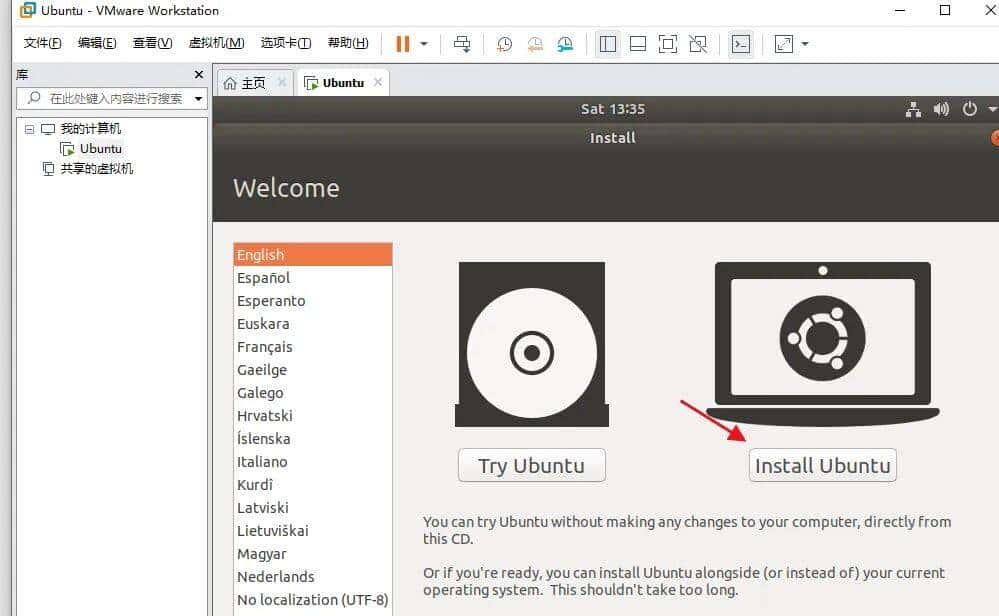
Task: Toggle the thumbnail bar view
Action: [x=637, y=43]
